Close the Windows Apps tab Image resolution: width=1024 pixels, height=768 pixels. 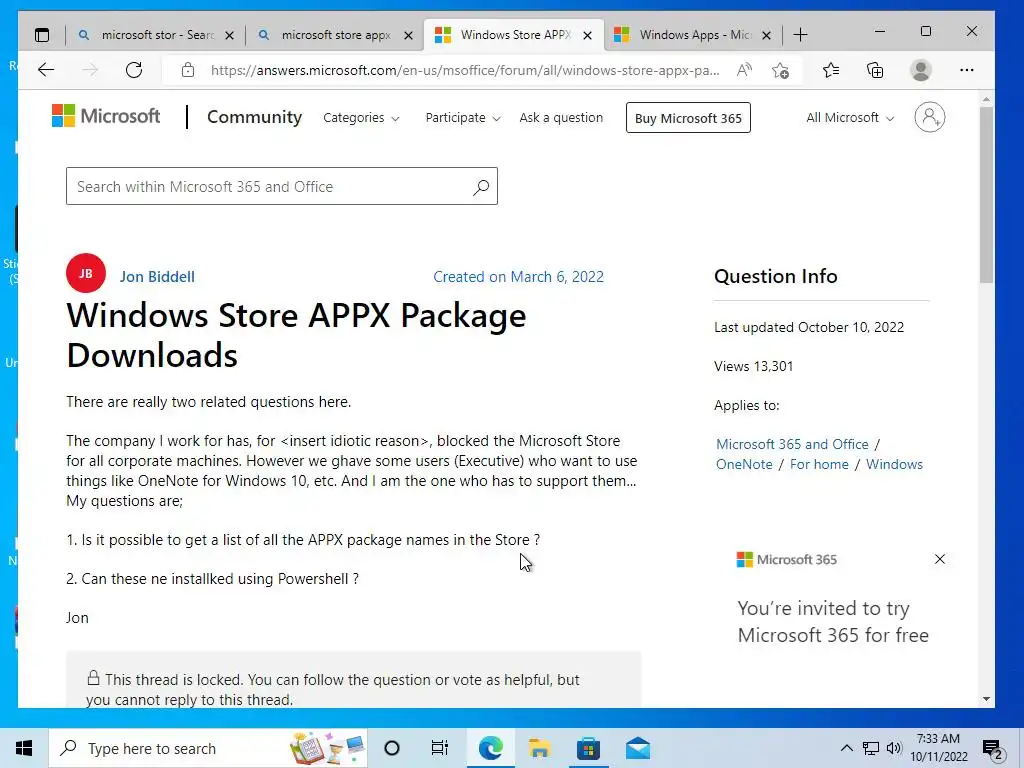click(x=767, y=35)
